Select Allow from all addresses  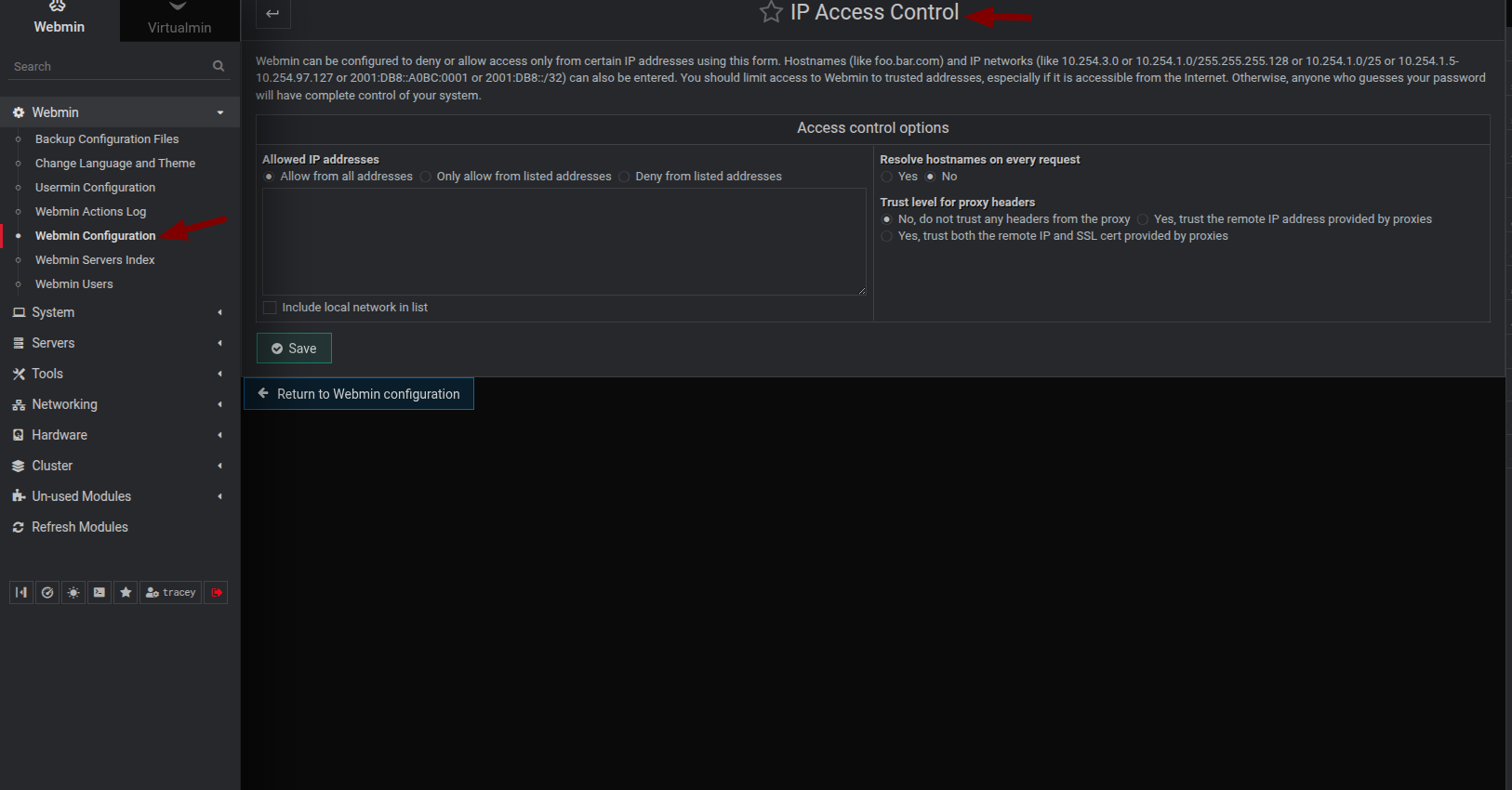(x=269, y=177)
